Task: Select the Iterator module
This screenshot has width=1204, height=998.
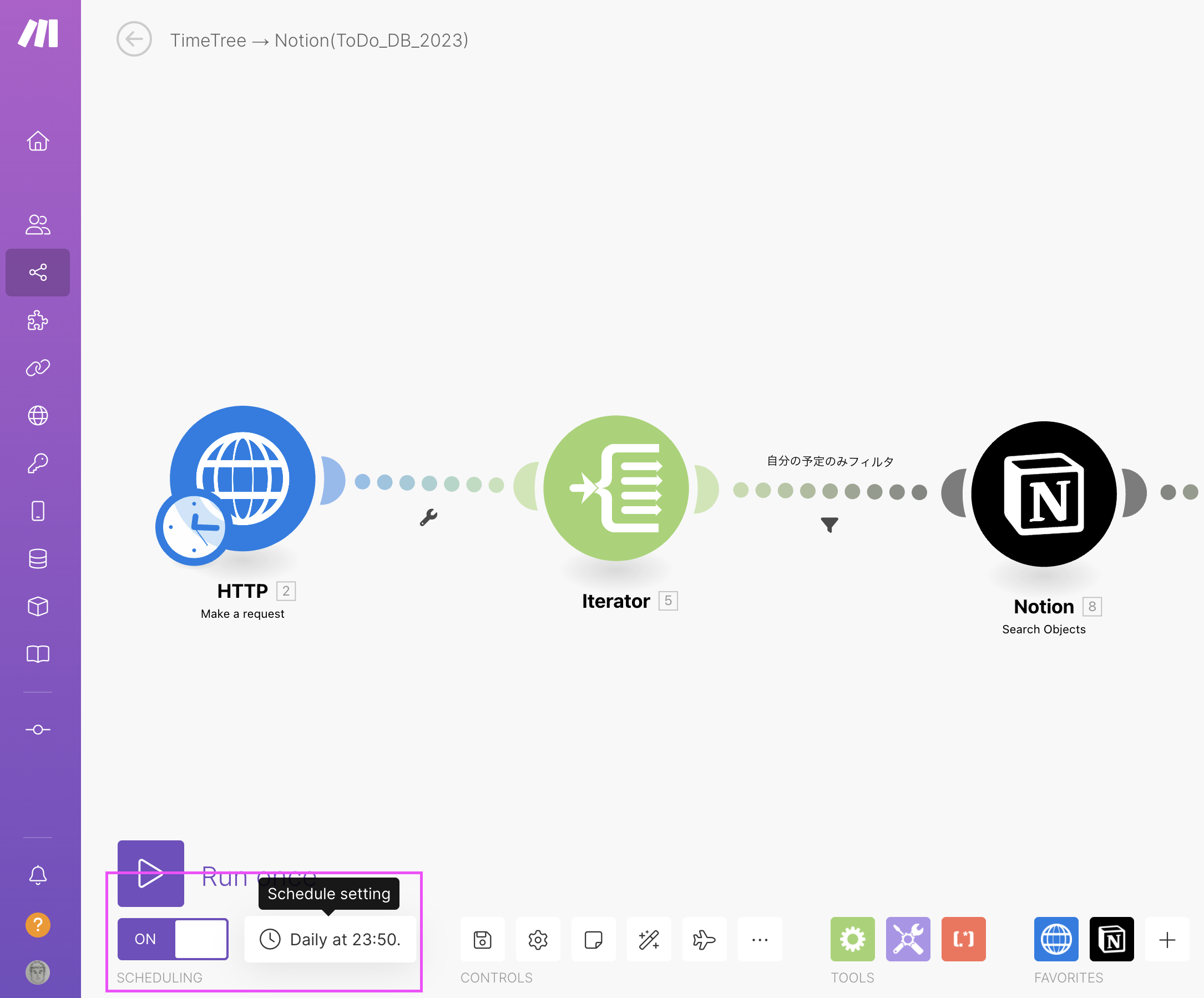Action: click(x=616, y=488)
